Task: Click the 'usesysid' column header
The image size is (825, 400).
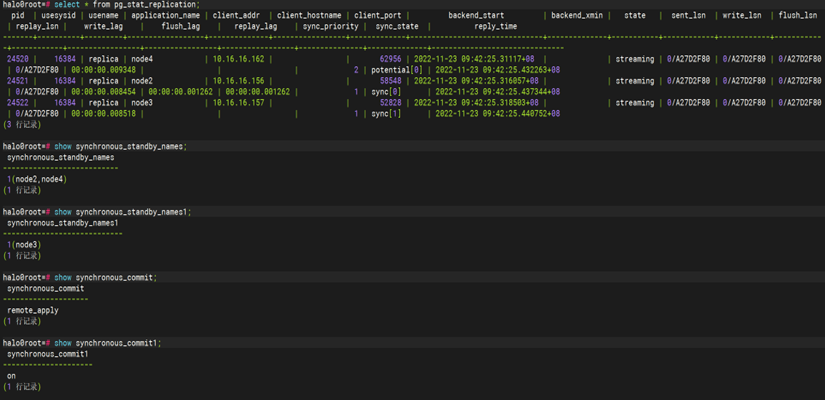Action: pos(58,16)
